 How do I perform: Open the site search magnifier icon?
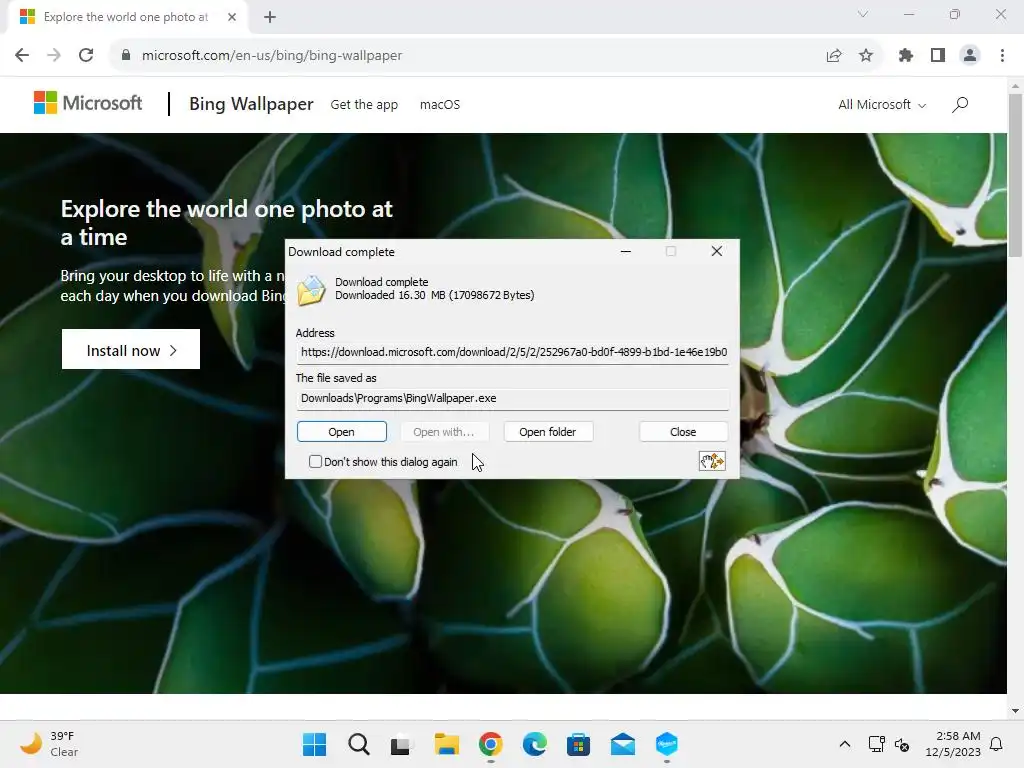coord(959,104)
